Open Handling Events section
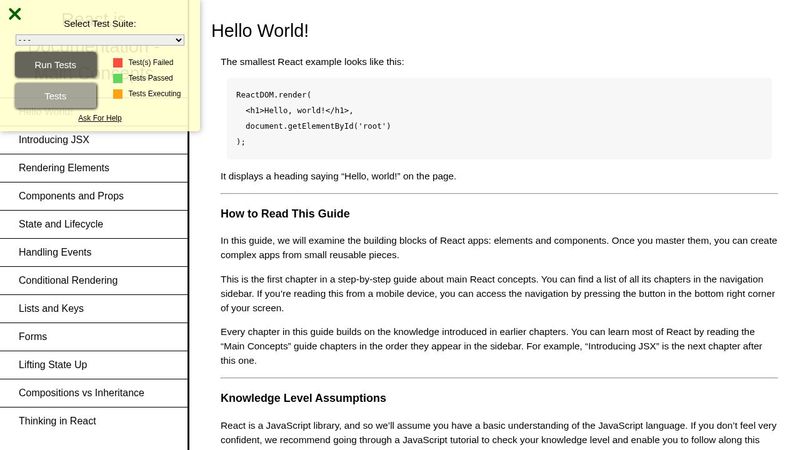 [94, 252]
